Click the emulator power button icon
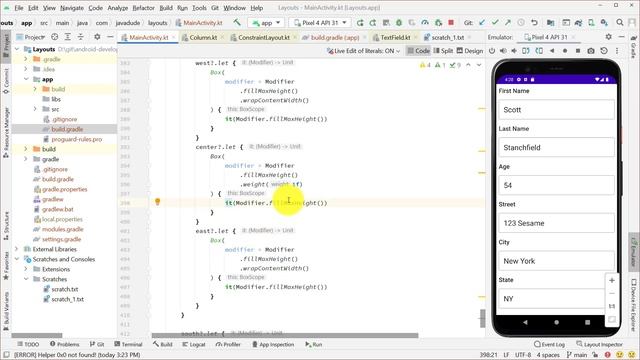Viewport: 640px width, 360px height. click(x=492, y=51)
